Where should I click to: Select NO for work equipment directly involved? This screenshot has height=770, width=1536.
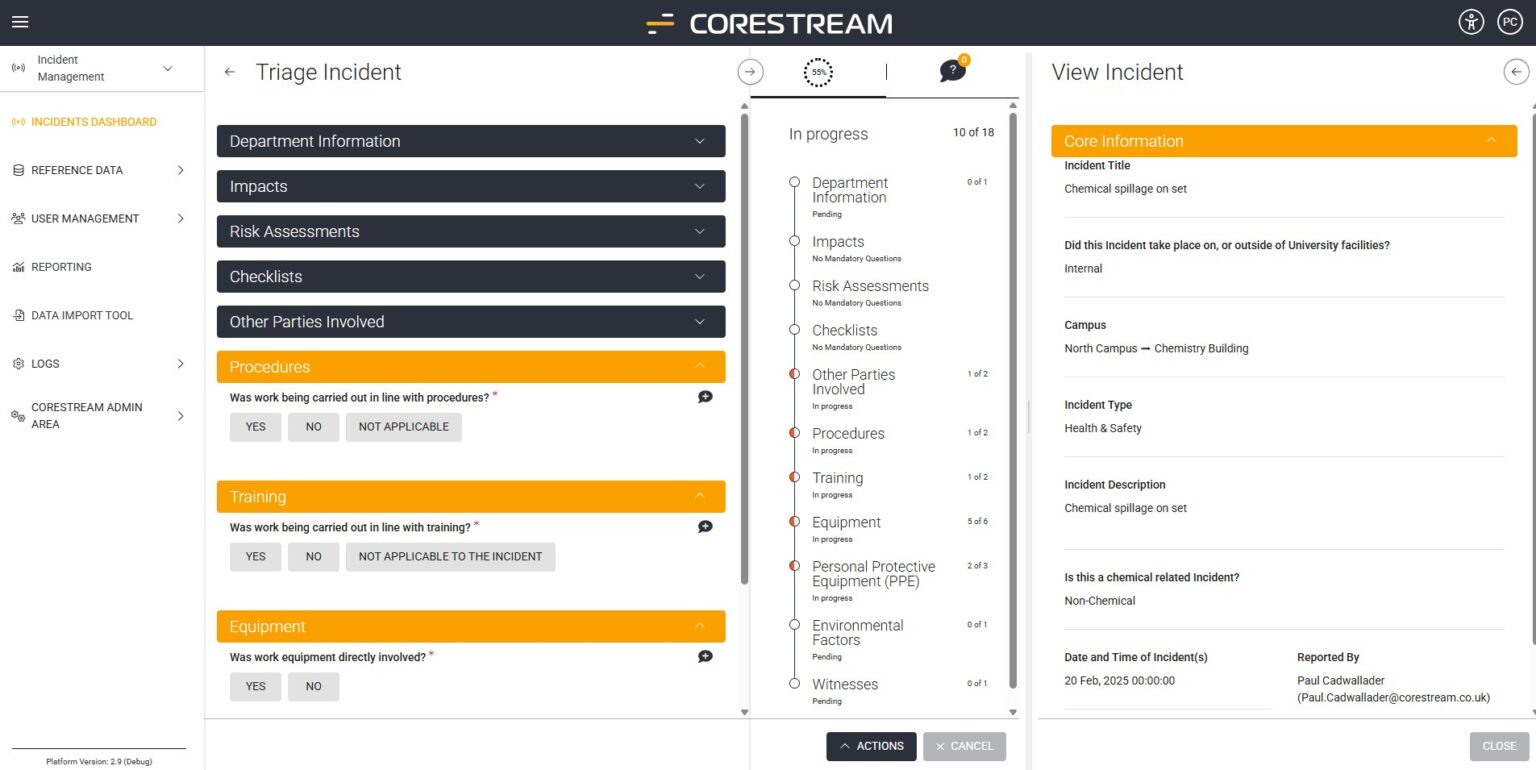pos(313,686)
